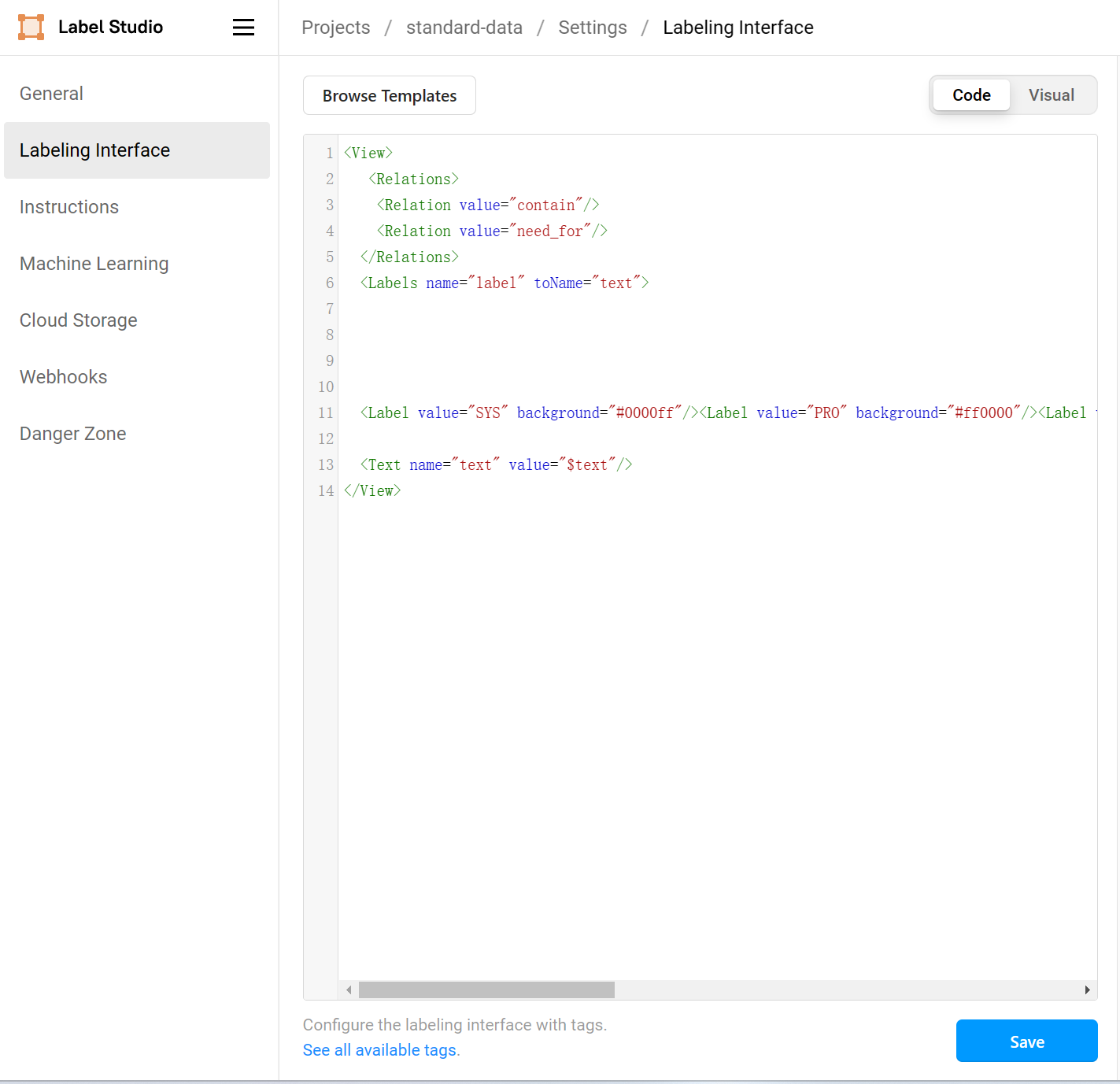
Task: Click the #0000ff background value
Action: tap(645, 413)
